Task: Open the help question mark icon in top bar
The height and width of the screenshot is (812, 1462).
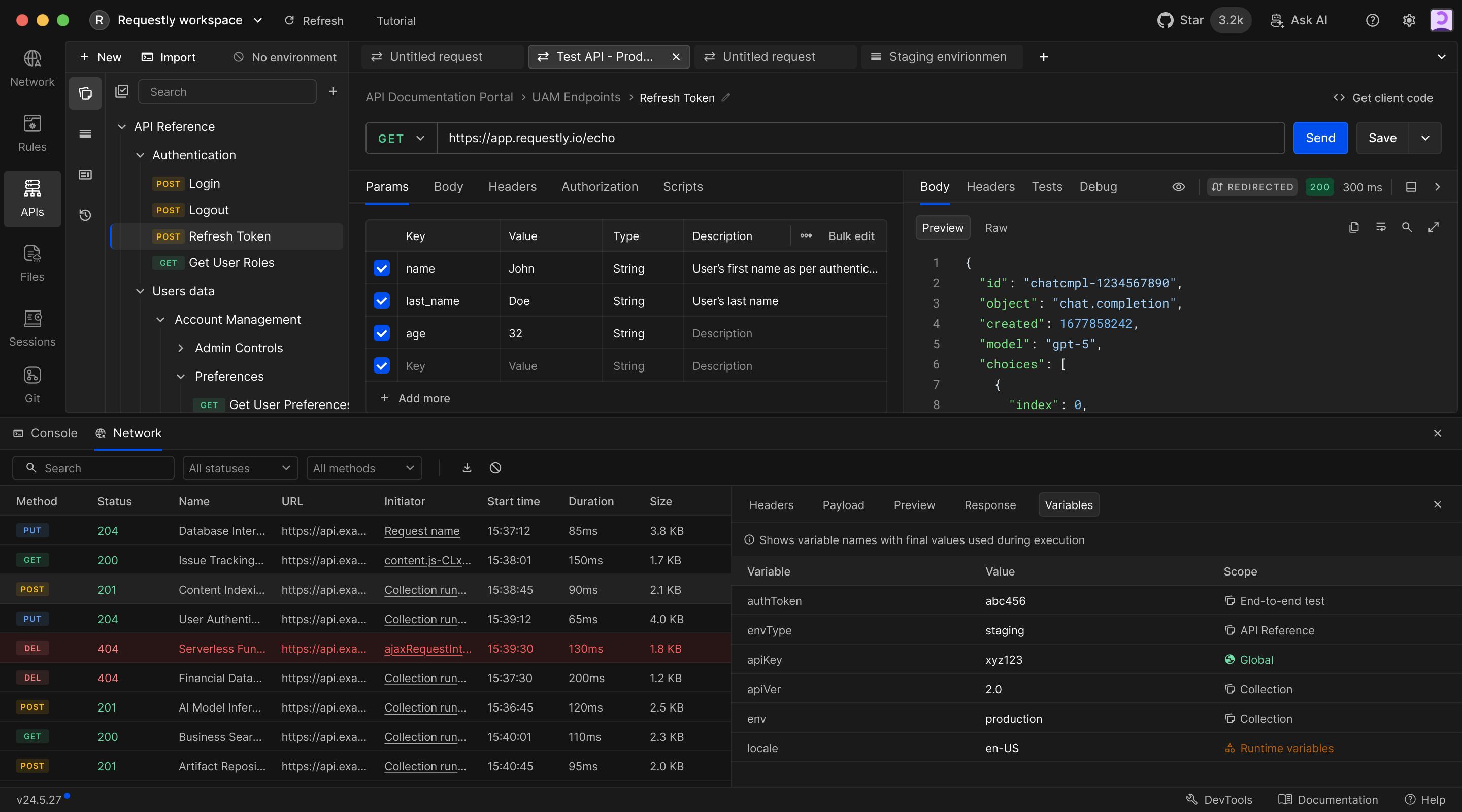Action: point(1372,20)
